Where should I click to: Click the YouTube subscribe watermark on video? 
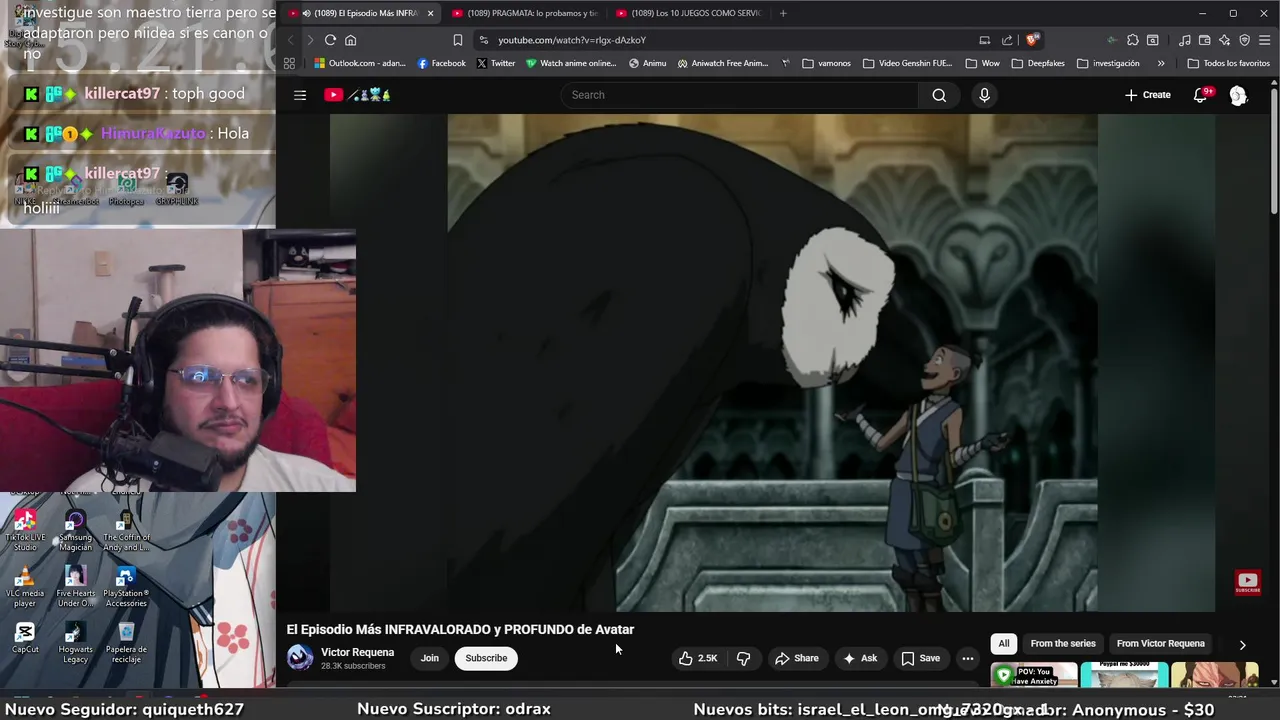[x=1247, y=583]
